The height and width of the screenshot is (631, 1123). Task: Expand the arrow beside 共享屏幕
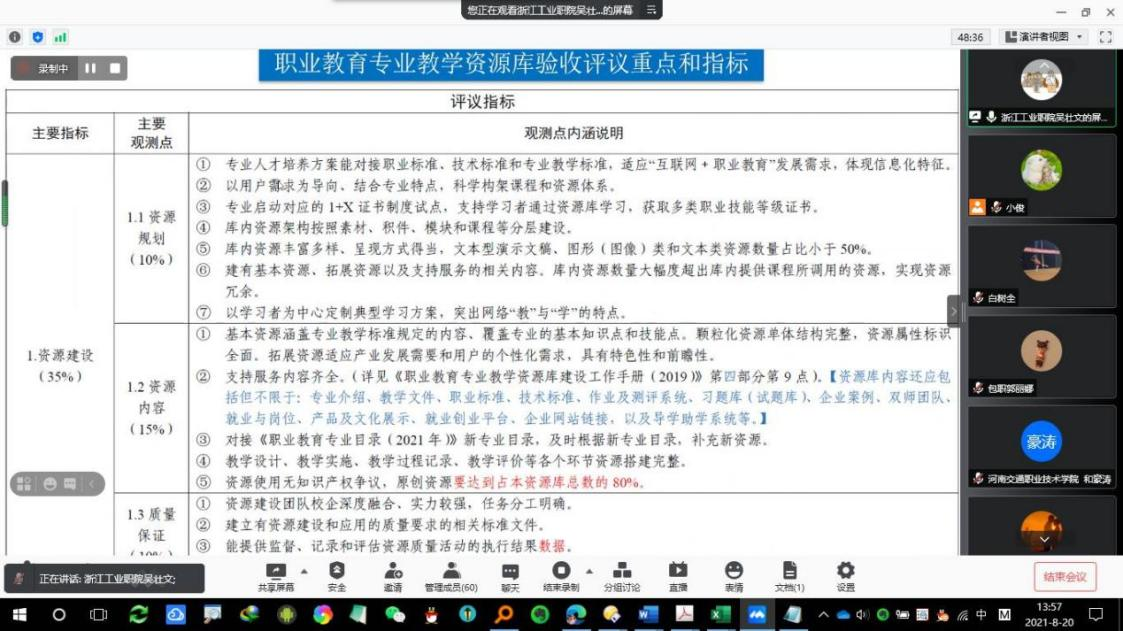(x=304, y=572)
